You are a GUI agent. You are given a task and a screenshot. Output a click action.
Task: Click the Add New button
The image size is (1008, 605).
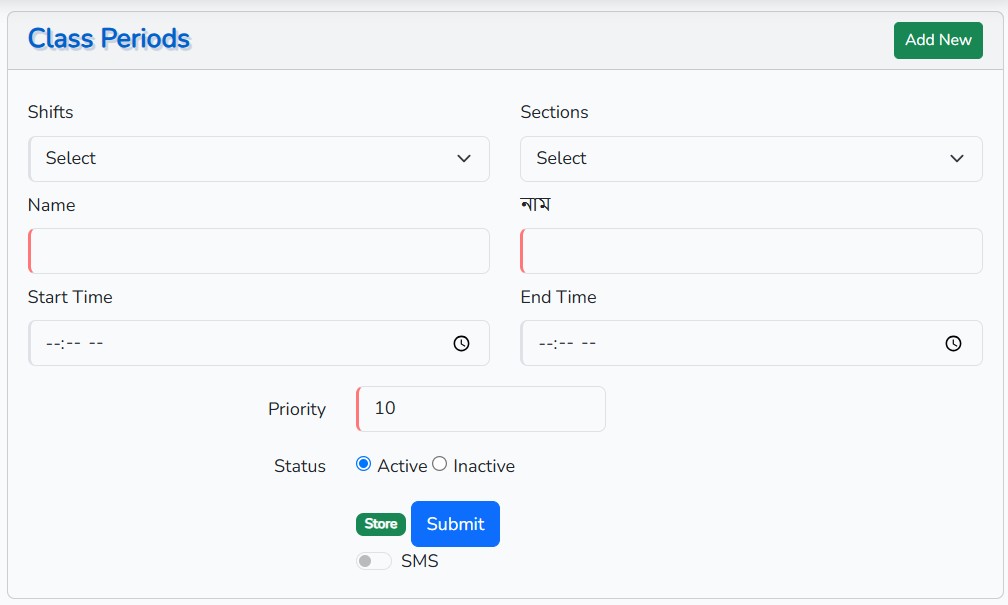click(x=938, y=40)
